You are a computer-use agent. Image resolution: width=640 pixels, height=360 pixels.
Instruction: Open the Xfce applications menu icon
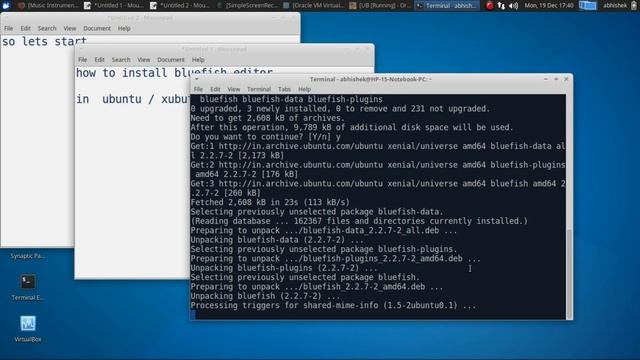coord(6,5)
